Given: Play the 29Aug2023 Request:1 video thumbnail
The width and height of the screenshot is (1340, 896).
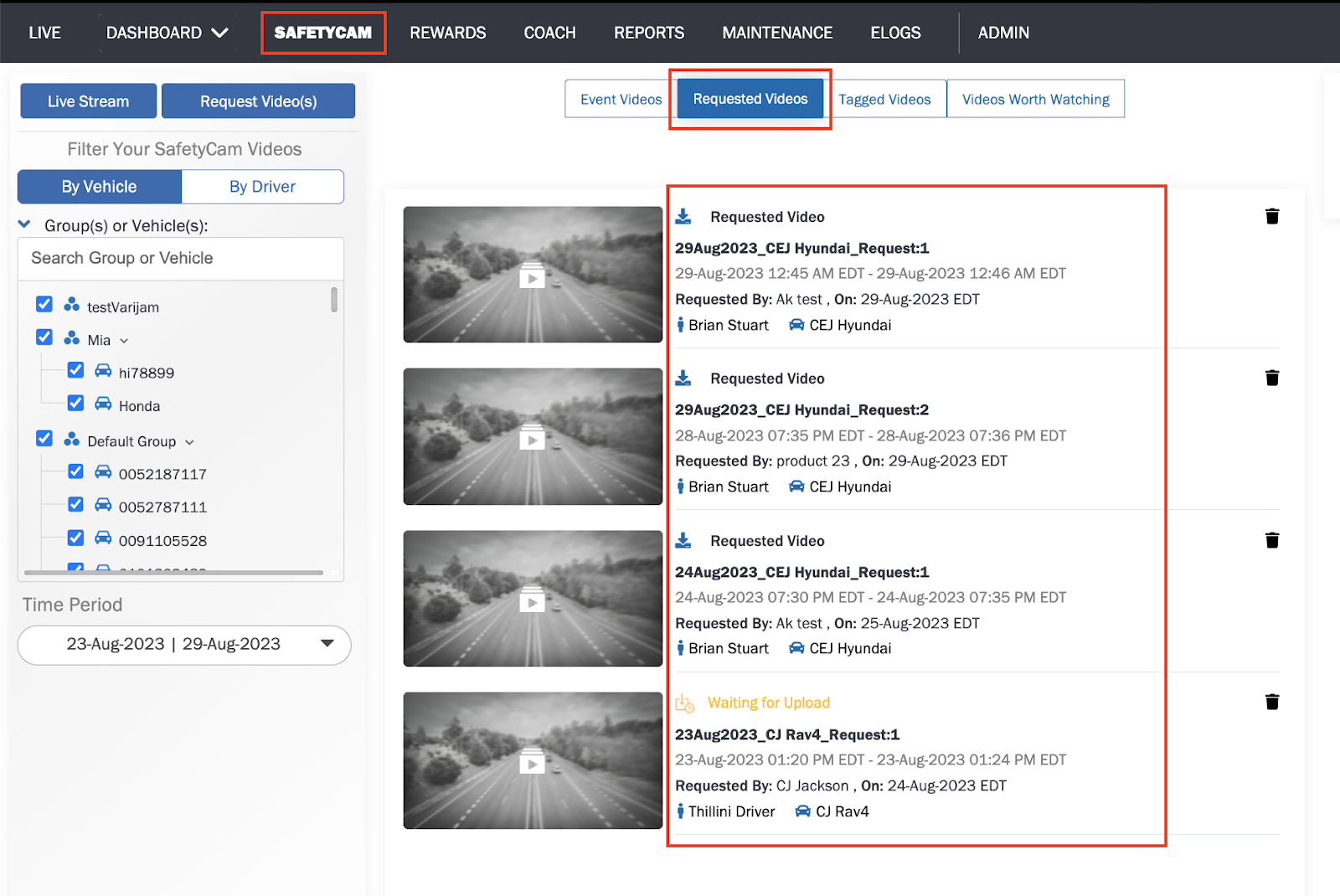Looking at the screenshot, I should coord(533,275).
